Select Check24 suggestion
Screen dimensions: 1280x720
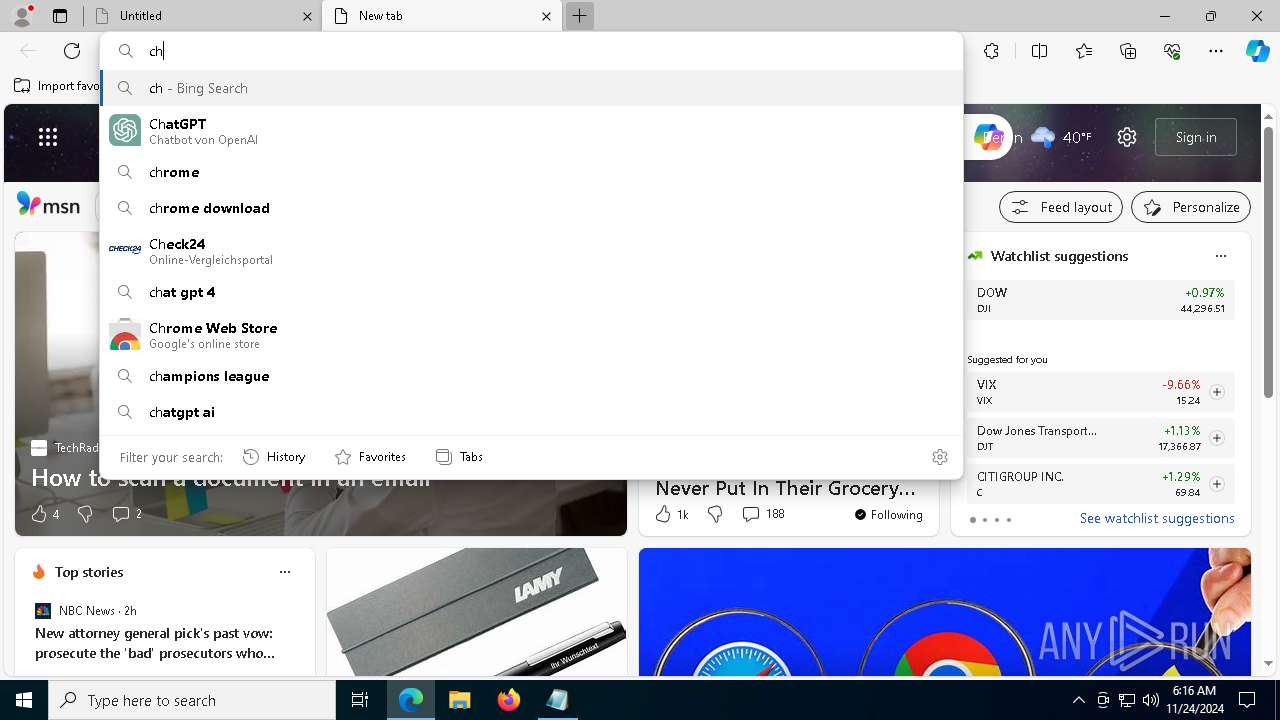coord(531,251)
